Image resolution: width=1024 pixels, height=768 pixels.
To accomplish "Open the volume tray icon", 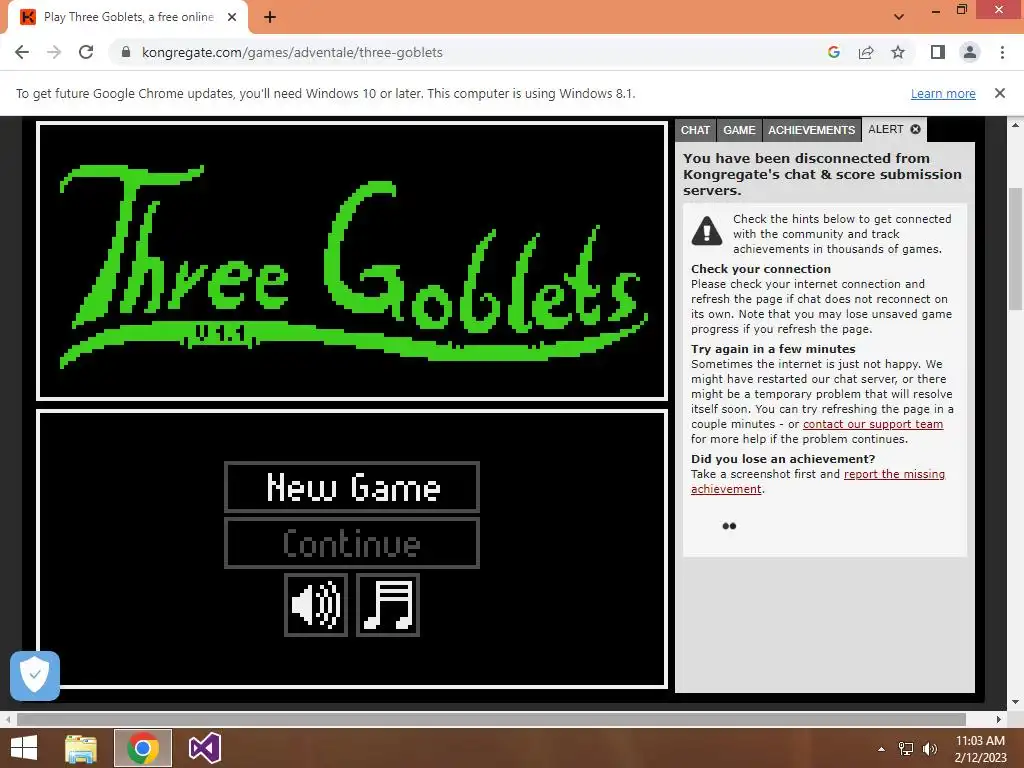I will 930,749.
